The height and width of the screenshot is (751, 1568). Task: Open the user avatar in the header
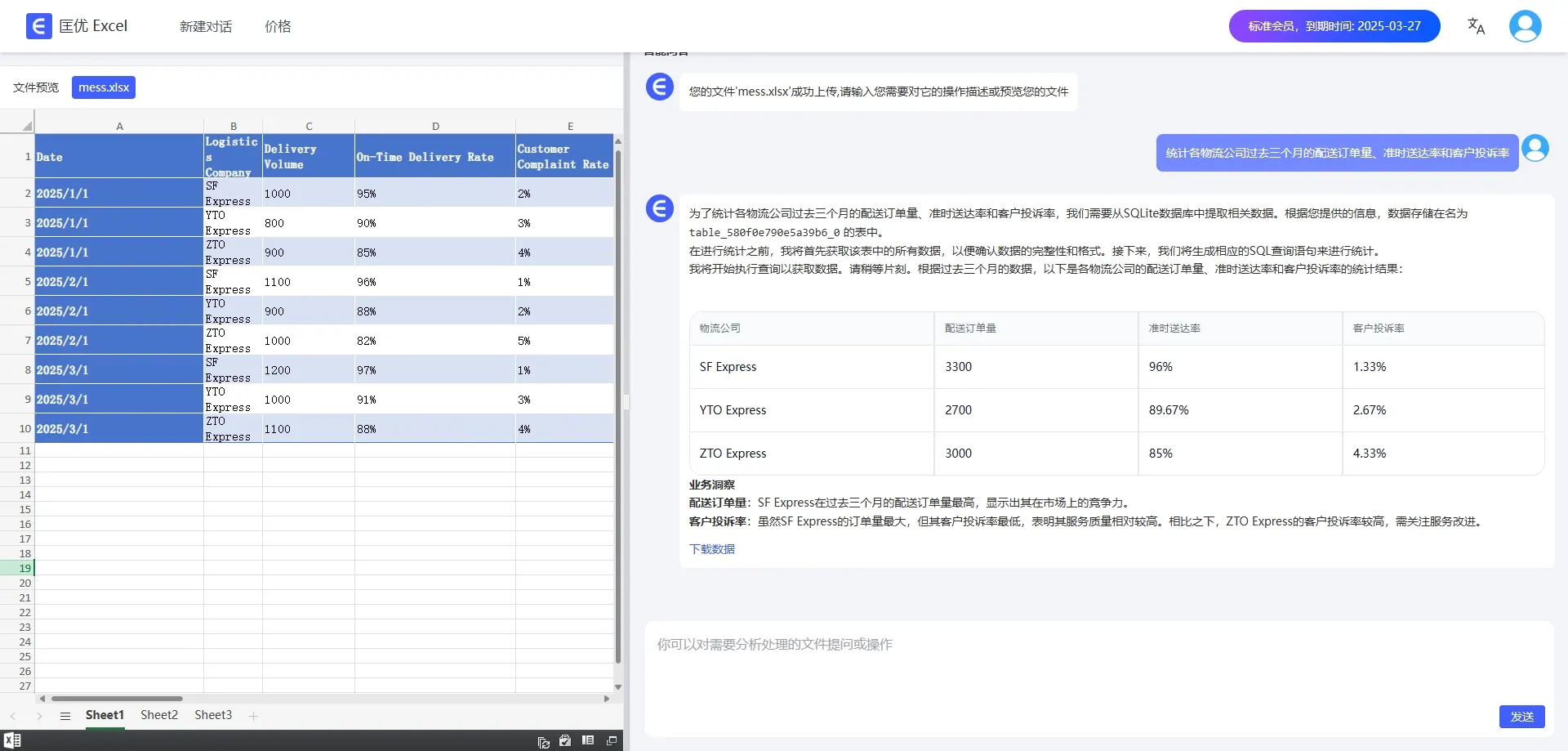(1525, 26)
